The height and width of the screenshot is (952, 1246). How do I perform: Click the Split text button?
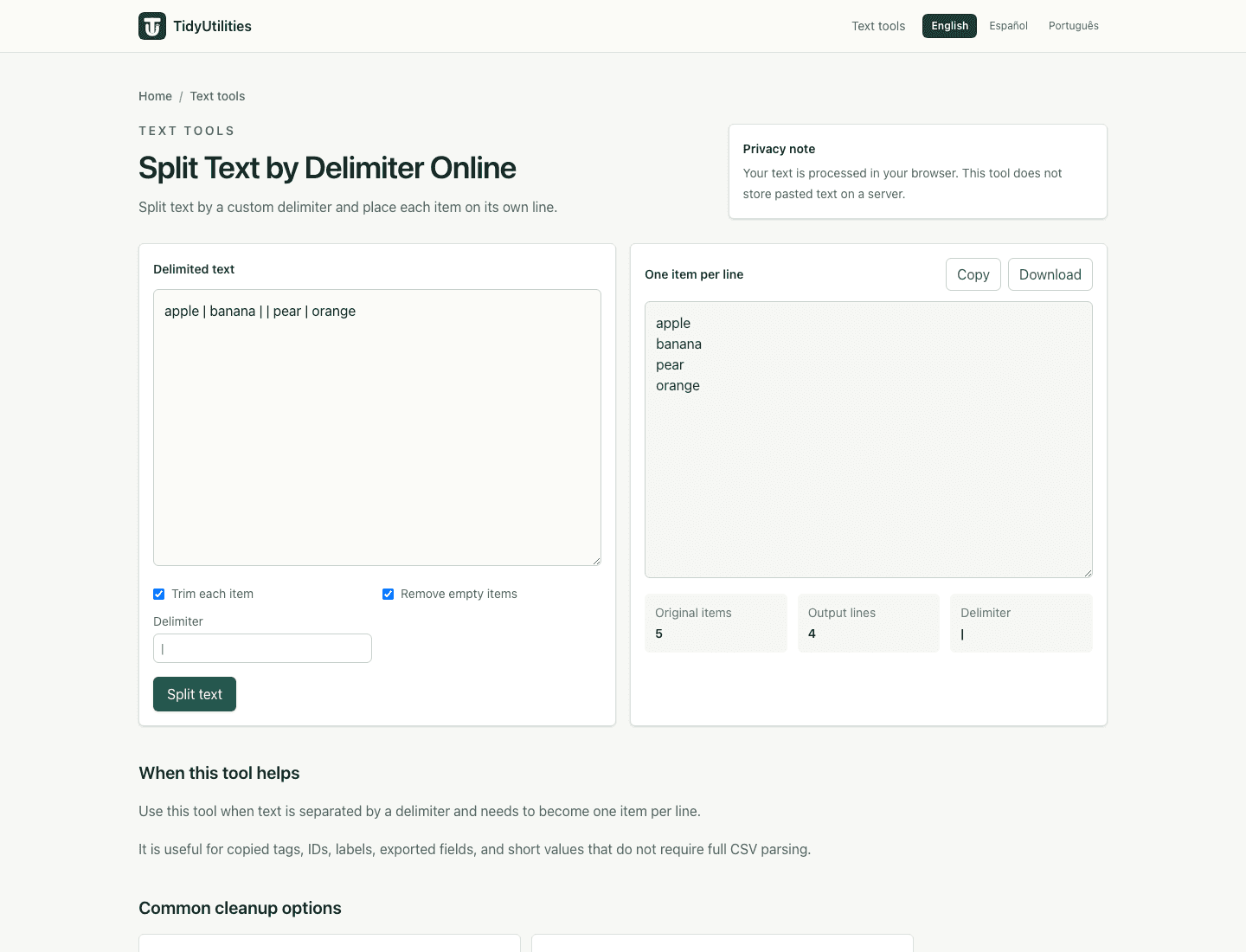click(x=195, y=694)
